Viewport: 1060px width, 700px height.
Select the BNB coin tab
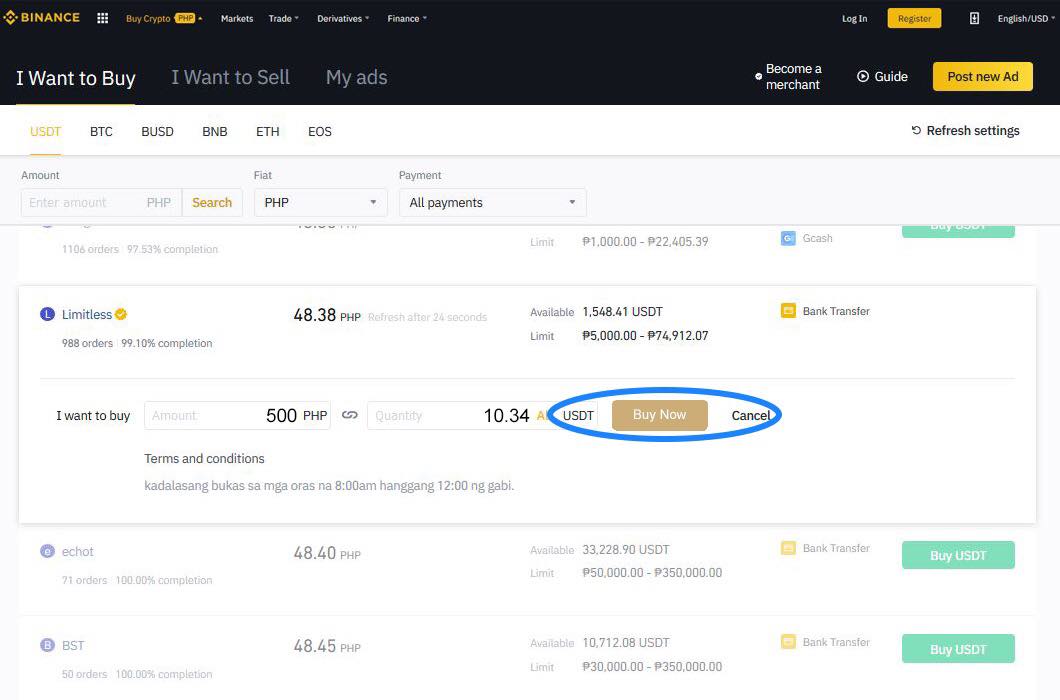coord(214,131)
